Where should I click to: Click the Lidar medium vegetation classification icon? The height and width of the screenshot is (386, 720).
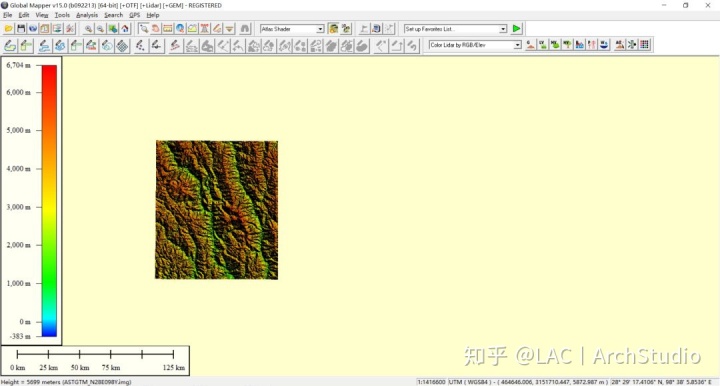tap(555, 45)
